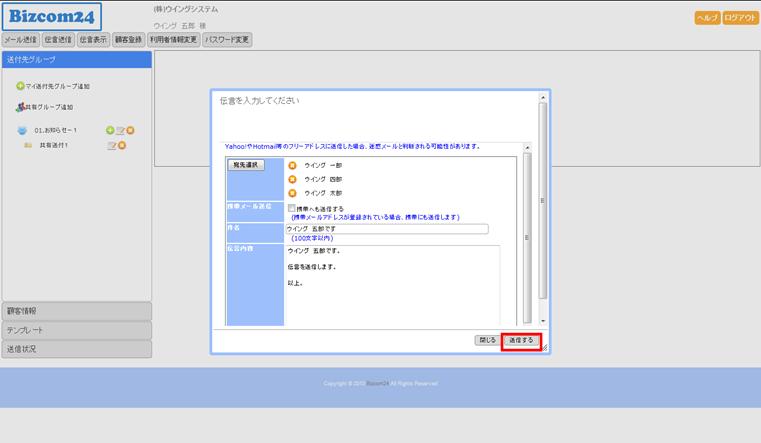Delete the 01.お知らせ-1 group with orange icon
Image resolution: width=761 pixels, height=443 pixels.
click(x=130, y=131)
